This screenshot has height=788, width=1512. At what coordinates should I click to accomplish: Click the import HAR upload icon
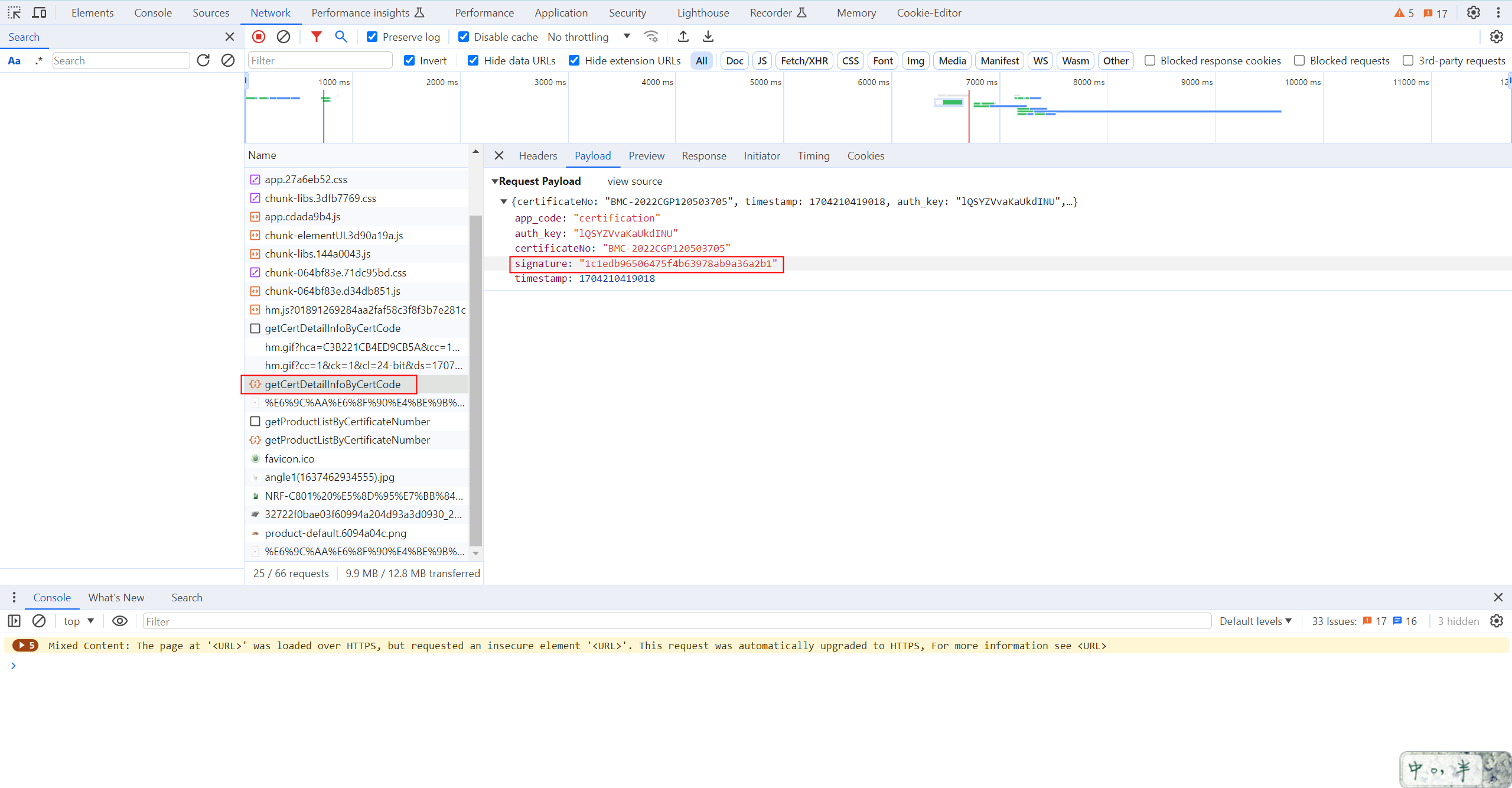click(683, 37)
